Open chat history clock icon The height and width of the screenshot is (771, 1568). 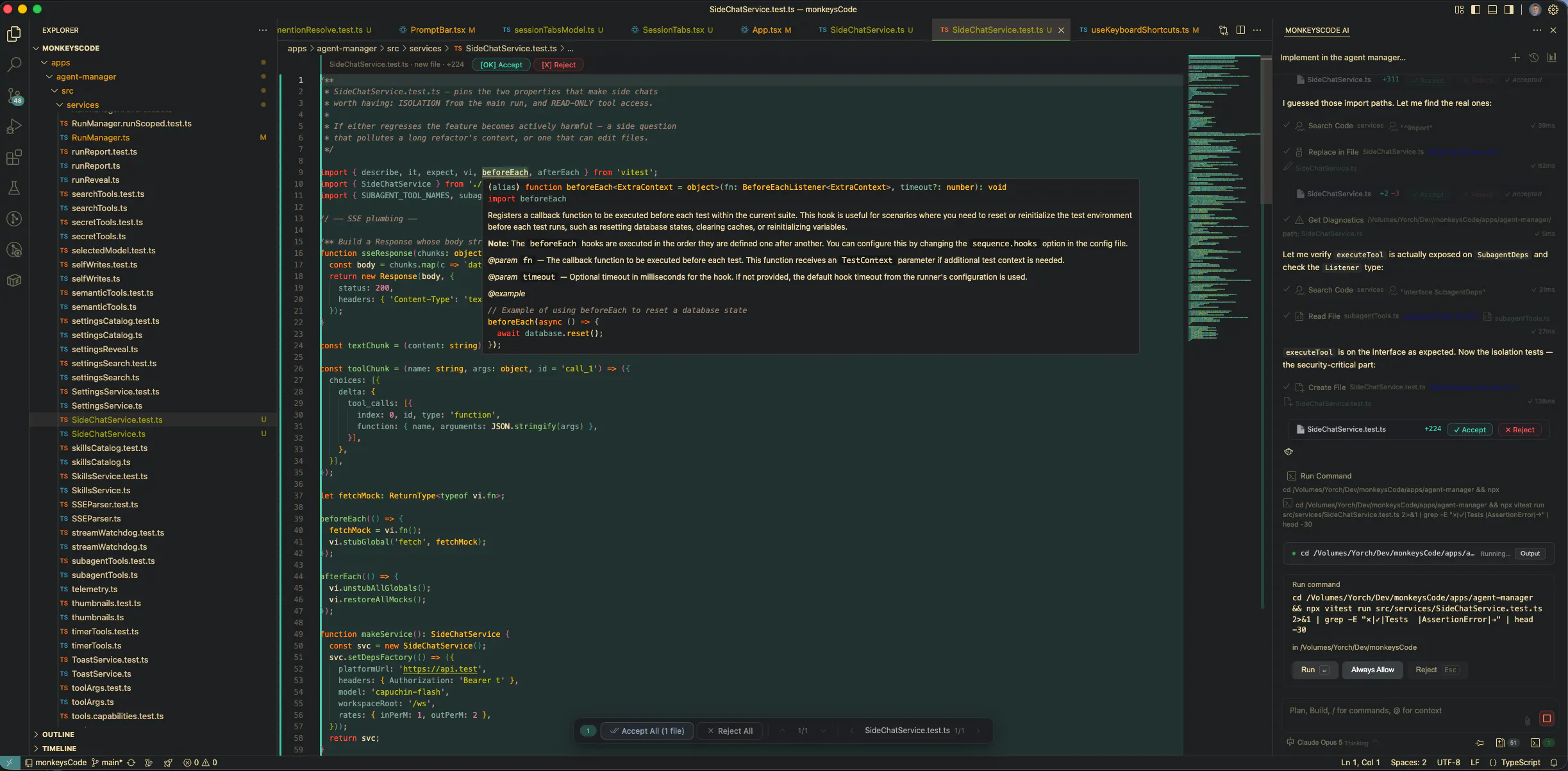click(x=1533, y=58)
